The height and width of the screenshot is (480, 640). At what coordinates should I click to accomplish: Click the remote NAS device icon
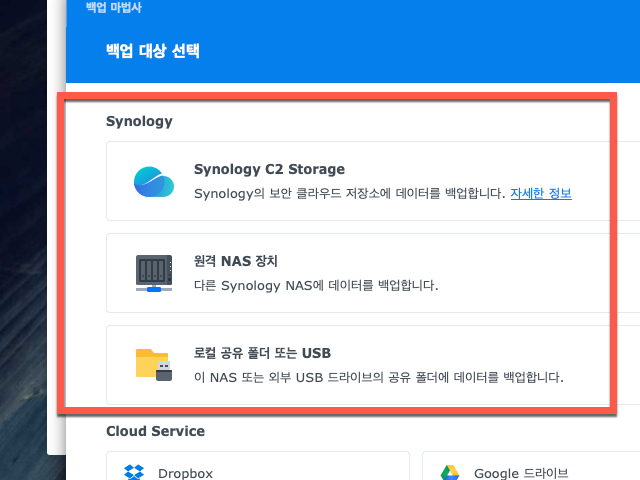tap(154, 273)
